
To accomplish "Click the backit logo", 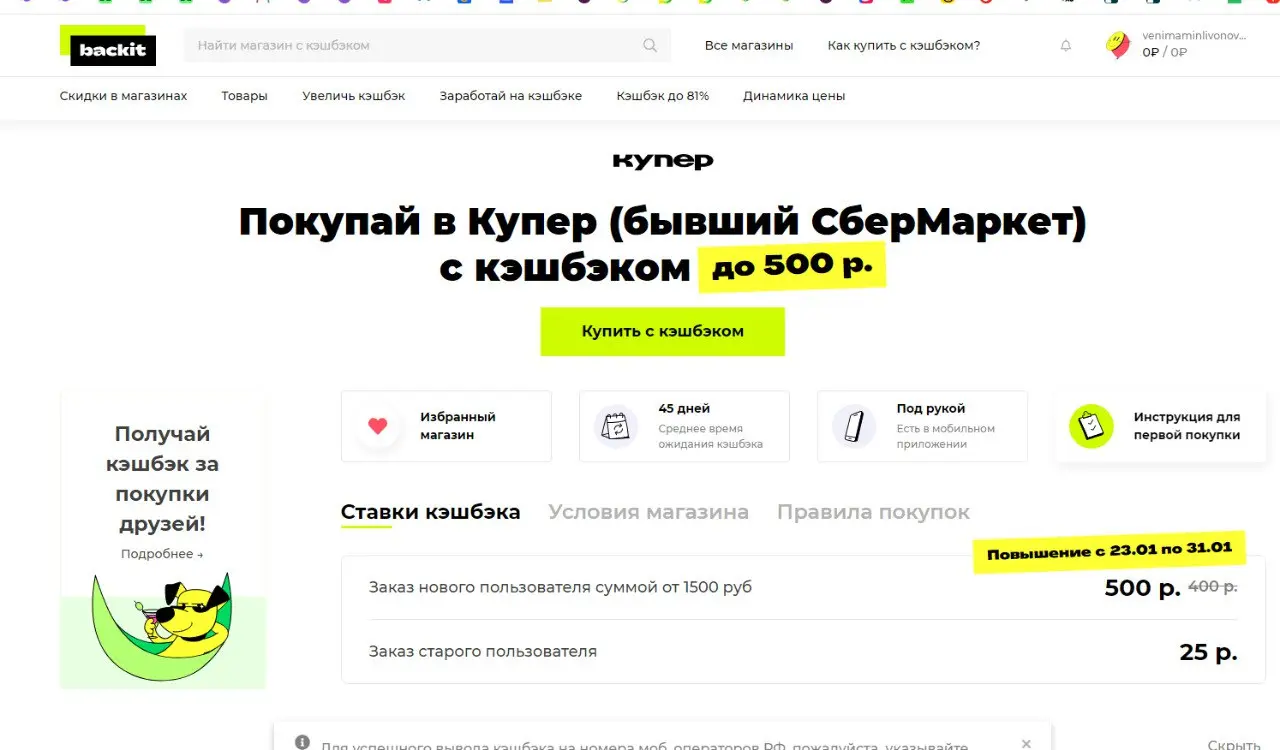I will pyautogui.click(x=108, y=46).
